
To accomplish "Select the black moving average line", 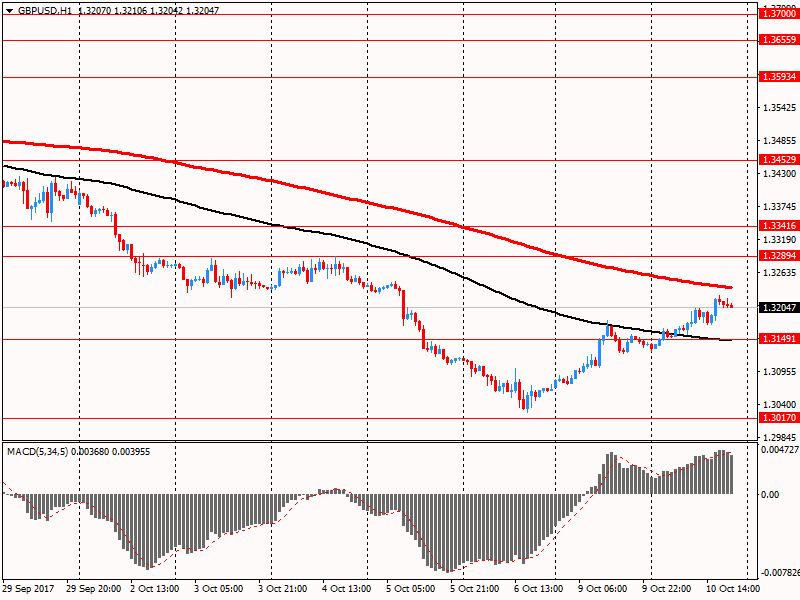I will click(x=367, y=244).
